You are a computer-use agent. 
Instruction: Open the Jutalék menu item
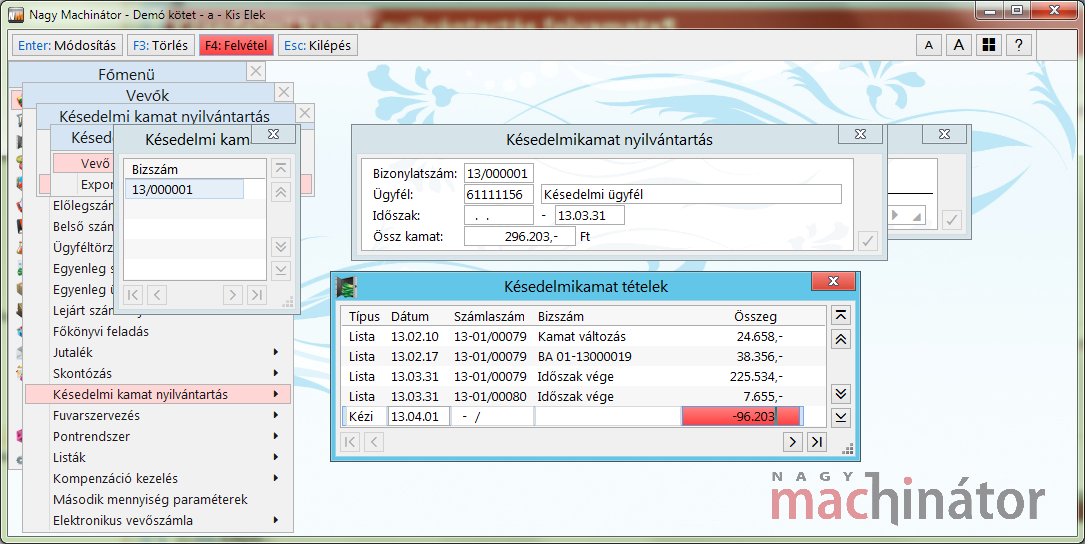[158, 352]
